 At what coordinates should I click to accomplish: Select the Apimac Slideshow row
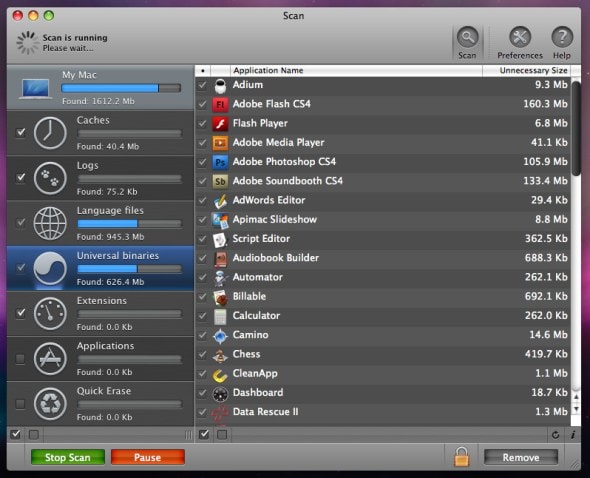click(383, 220)
